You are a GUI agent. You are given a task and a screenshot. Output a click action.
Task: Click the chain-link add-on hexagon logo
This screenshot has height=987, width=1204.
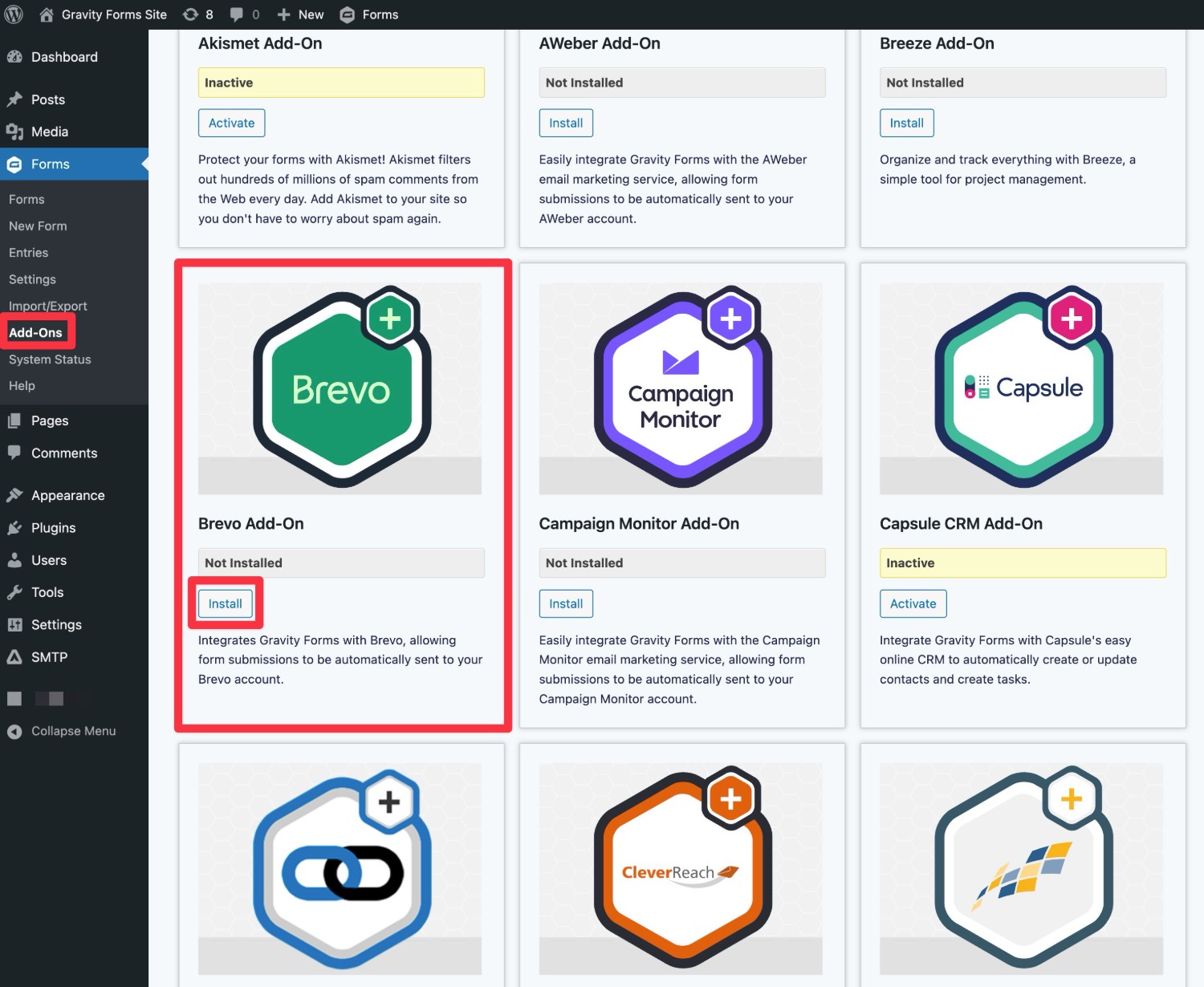point(342,868)
